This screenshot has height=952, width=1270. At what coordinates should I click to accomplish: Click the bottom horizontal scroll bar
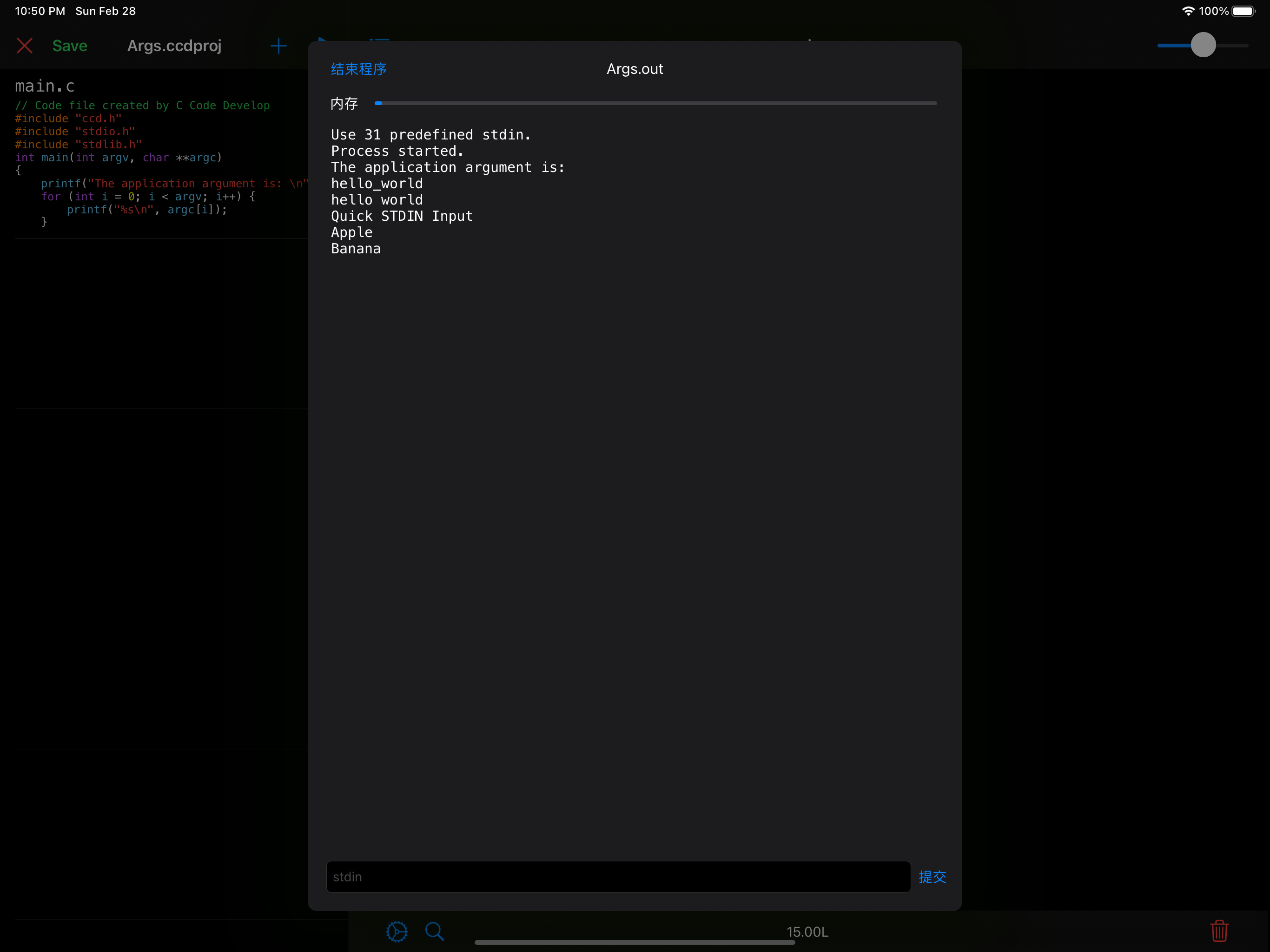pyautogui.click(x=635, y=942)
